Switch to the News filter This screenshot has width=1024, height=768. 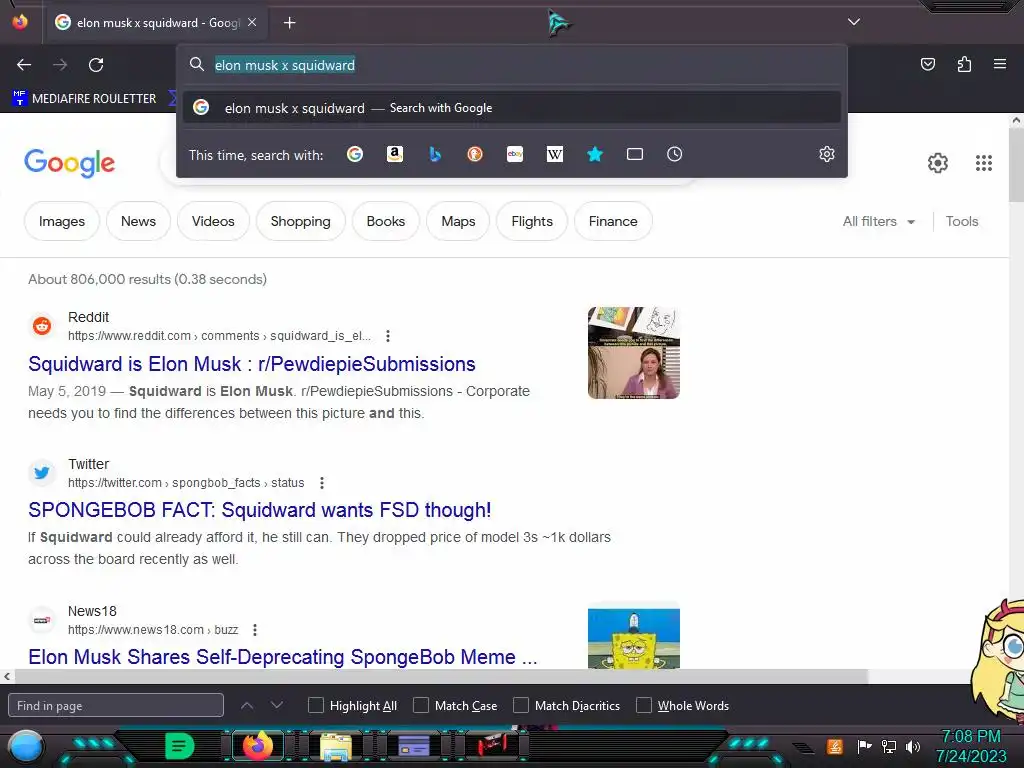tap(138, 221)
